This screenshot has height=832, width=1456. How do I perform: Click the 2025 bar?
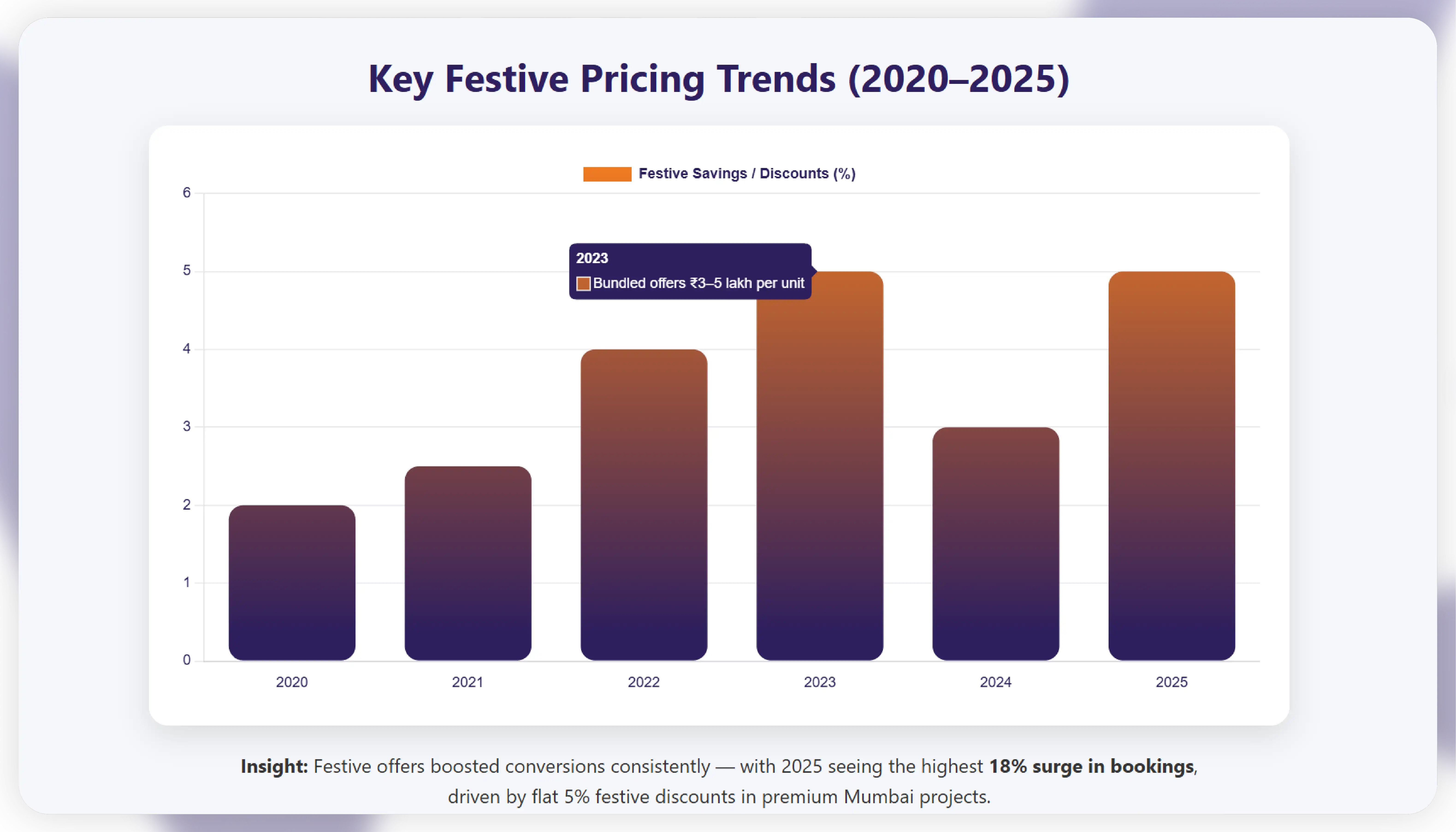coord(1171,466)
